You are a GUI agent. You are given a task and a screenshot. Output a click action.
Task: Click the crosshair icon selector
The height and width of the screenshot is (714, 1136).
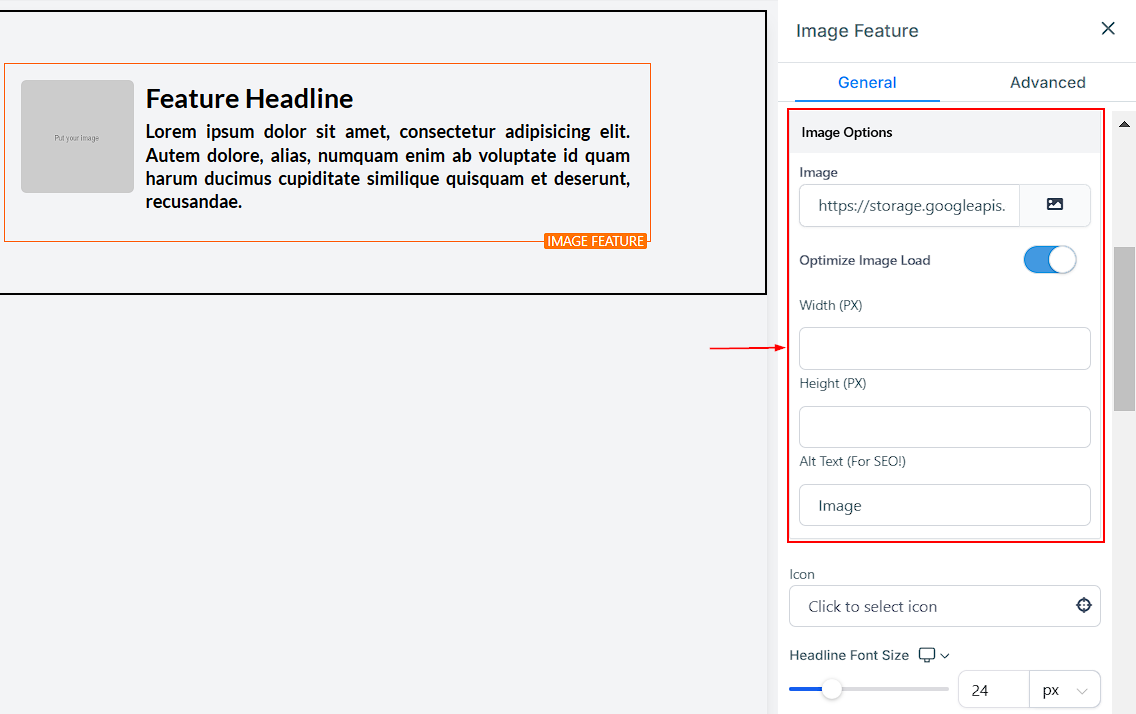(x=1083, y=606)
